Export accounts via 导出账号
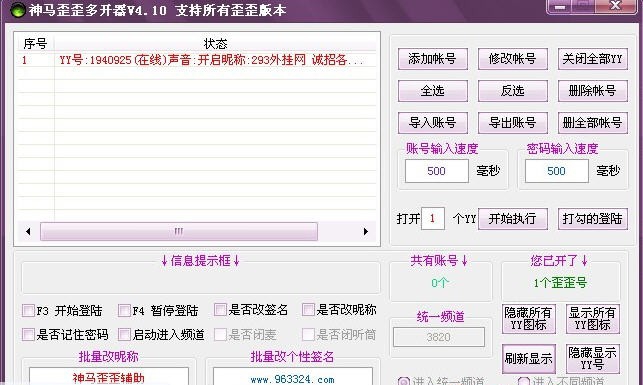Viewport: 643px width, 385px height. [513, 123]
